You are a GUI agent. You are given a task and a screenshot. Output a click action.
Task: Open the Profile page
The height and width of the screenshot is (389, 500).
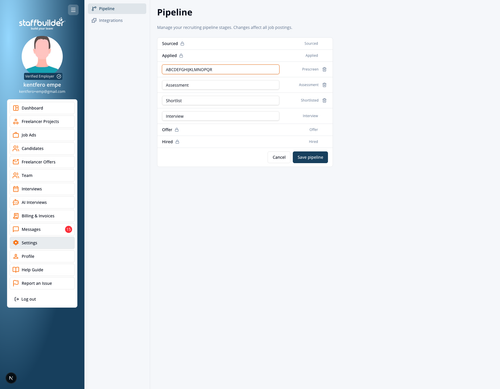pyautogui.click(x=42, y=256)
